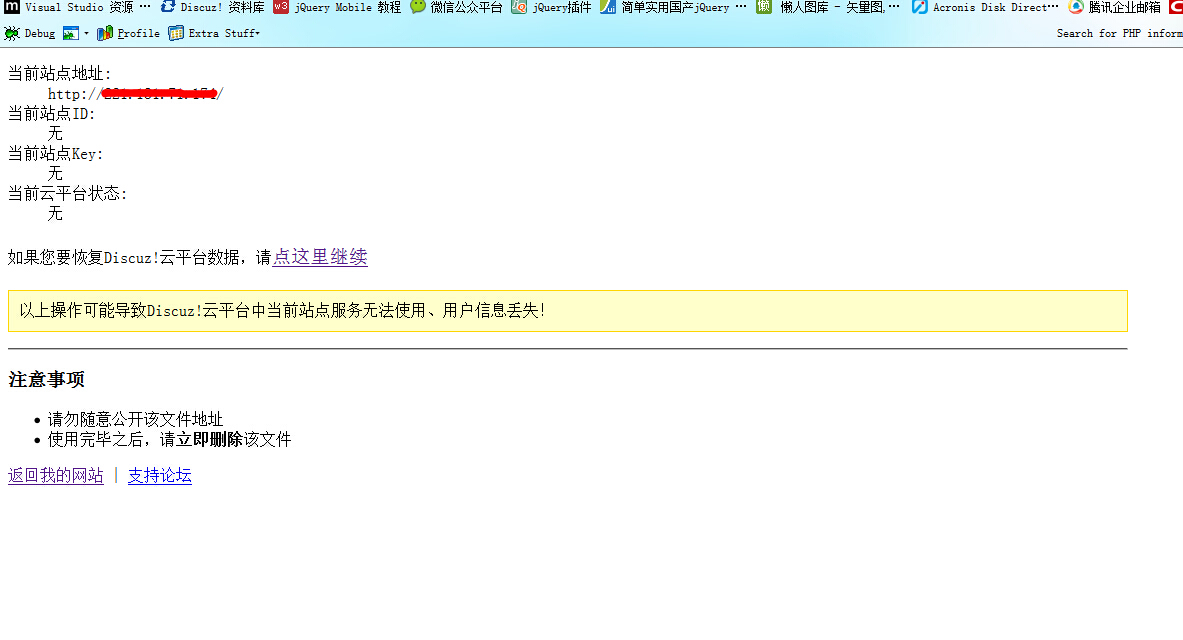Open dropdown arrow next to Debug picture icon
The width and height of the screenshot is (1183, 640).
click(x=86, y=33)
